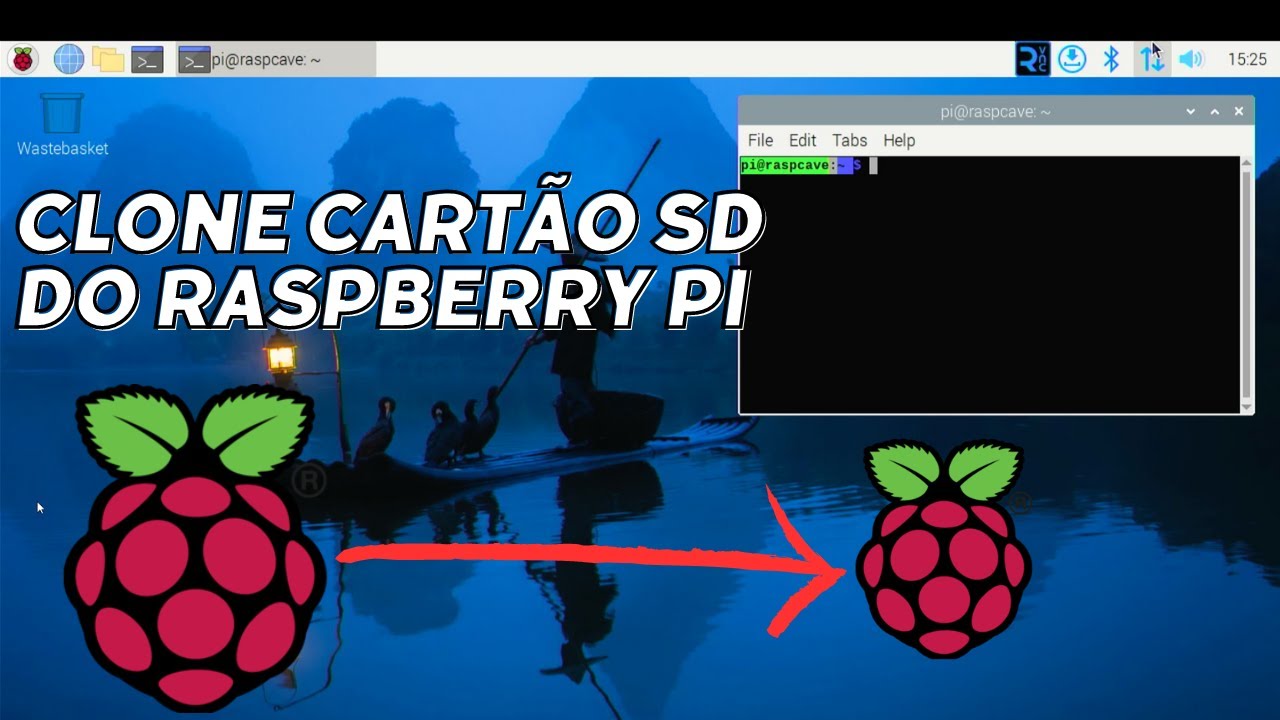Screen dimensions: 1280x720
Task: Maximize the terminal window
Action: [x=1215, y=112]
